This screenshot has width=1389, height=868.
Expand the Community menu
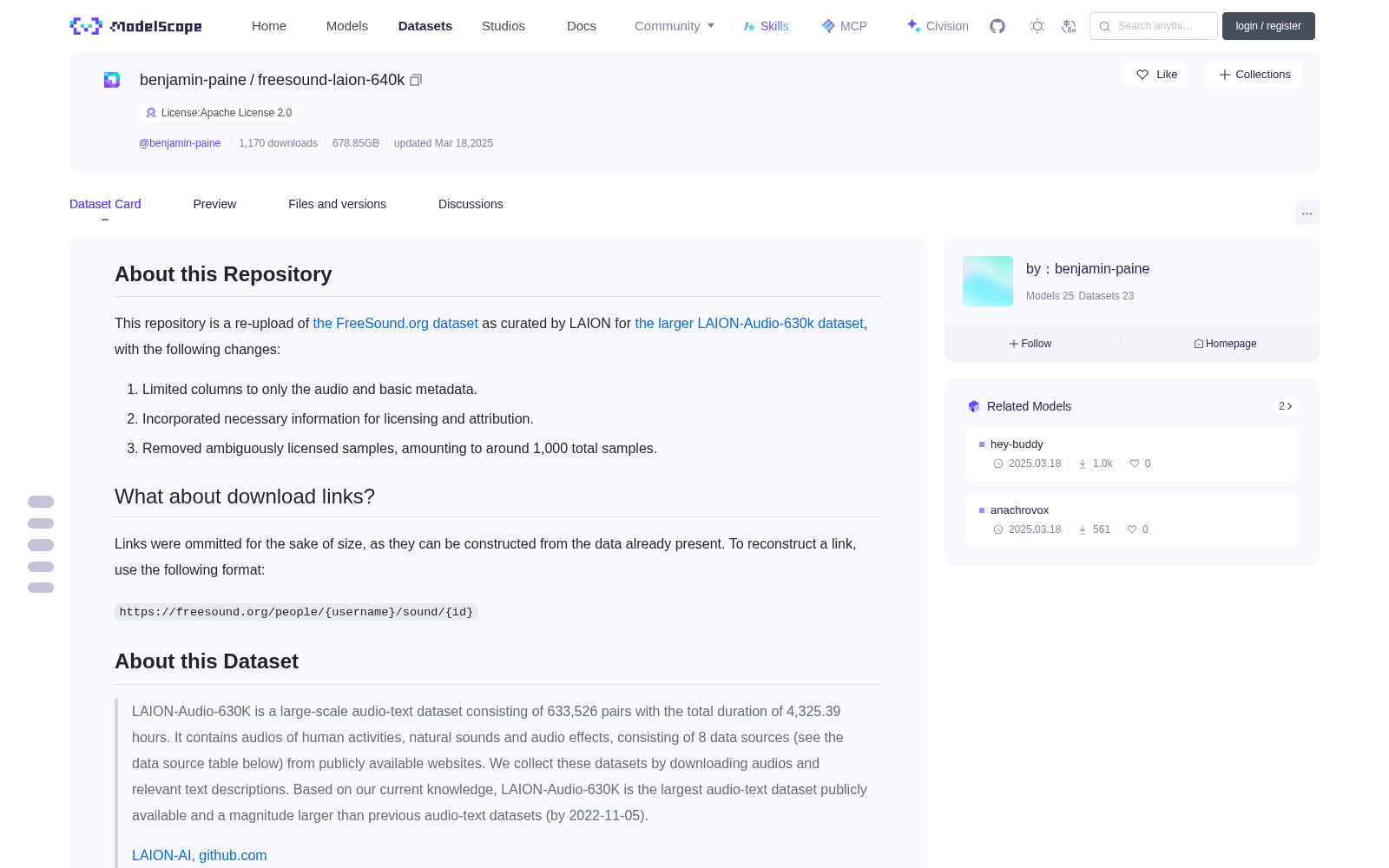pos(675,26)
